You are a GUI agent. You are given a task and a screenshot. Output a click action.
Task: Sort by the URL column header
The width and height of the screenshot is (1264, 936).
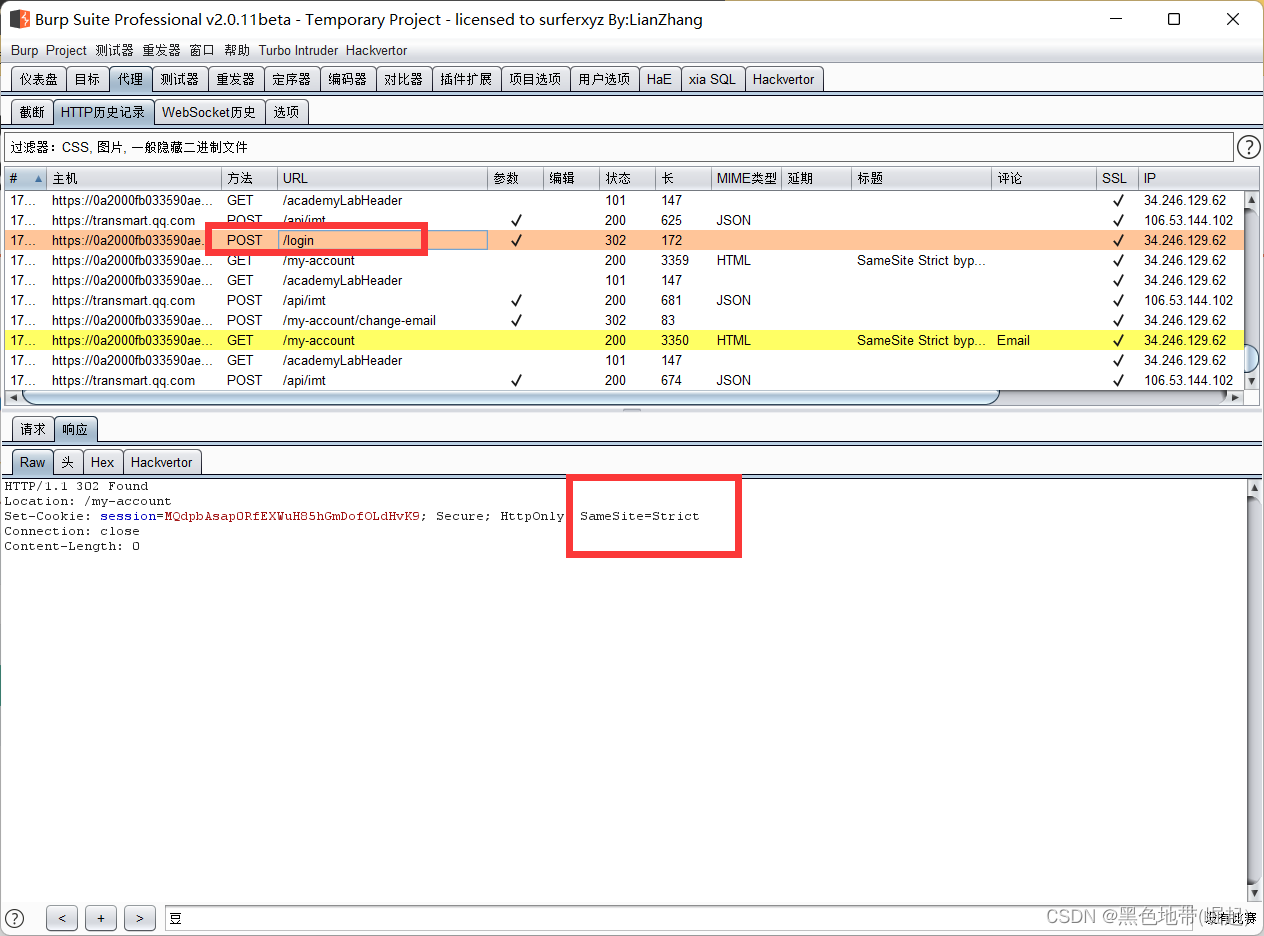click(383, 179)
